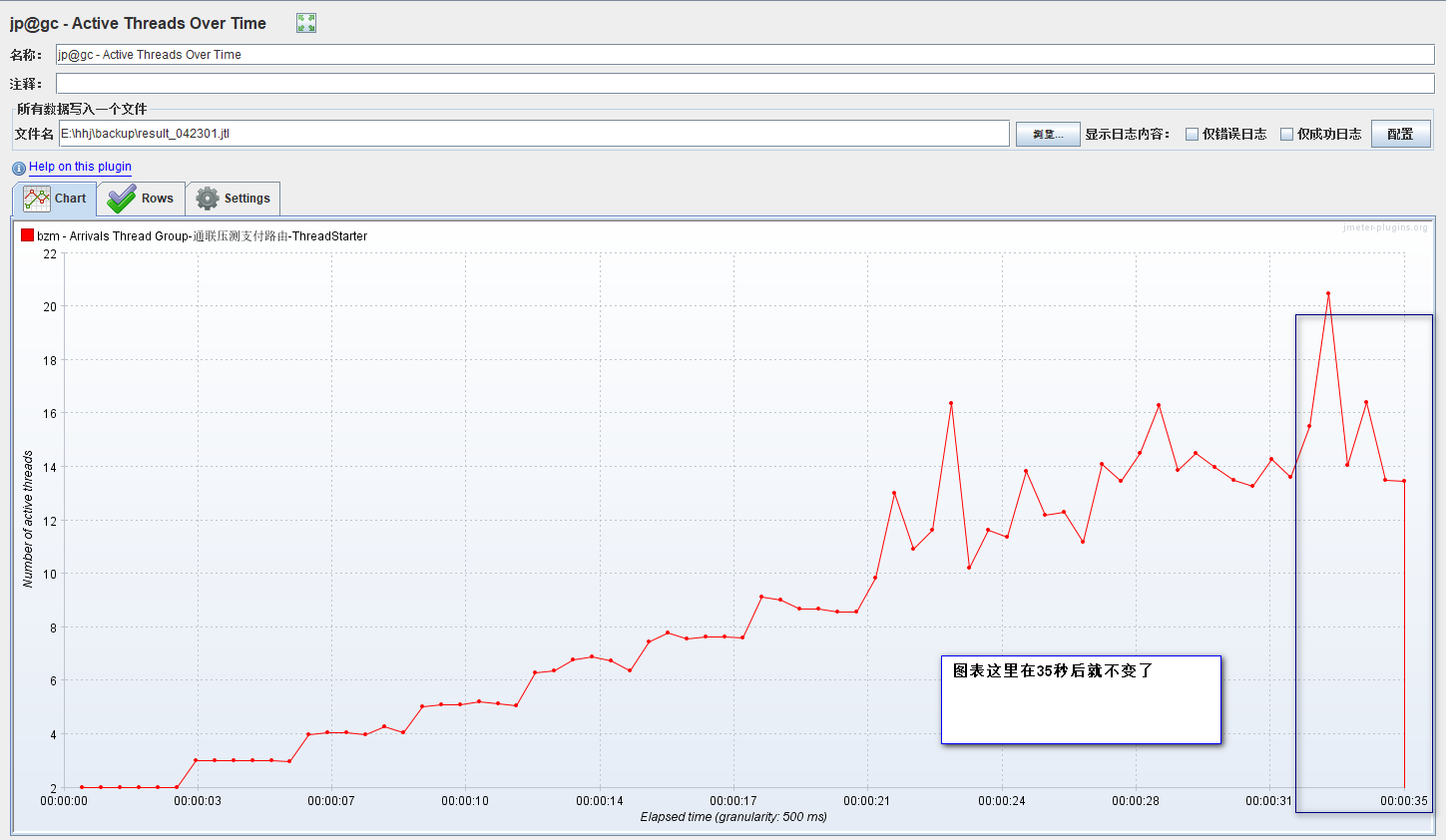Screen dimensions: 1447x840
Task: Click the Settings tab gear icon
Action: [x=208, y=199]
